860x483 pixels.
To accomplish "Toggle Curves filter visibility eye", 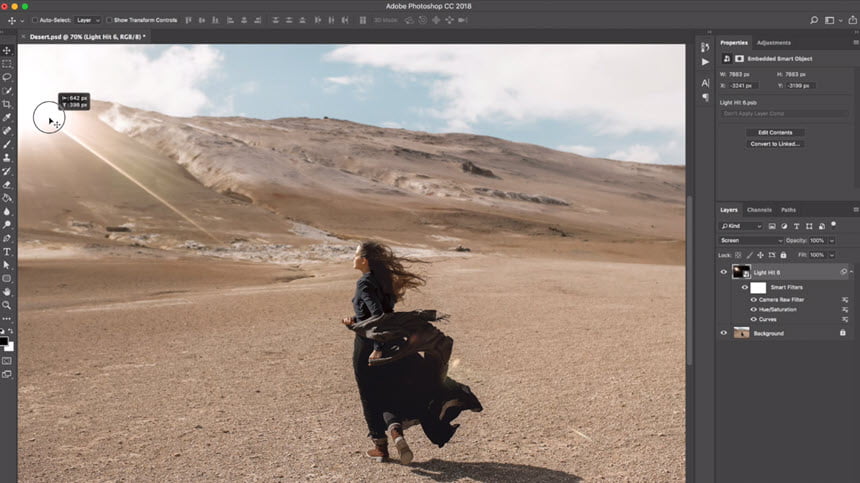I will click(x=754, y=320).
